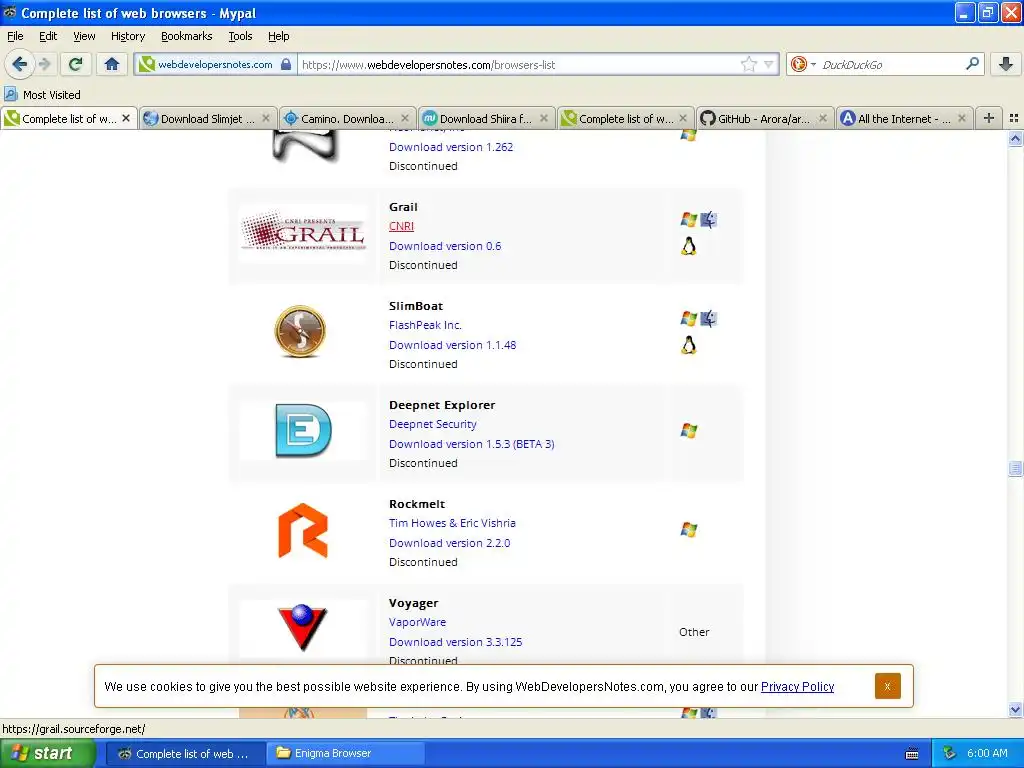Click Windows icon in SlimBoat row
The image size is (1024, 768).
(x=688, y=319)
